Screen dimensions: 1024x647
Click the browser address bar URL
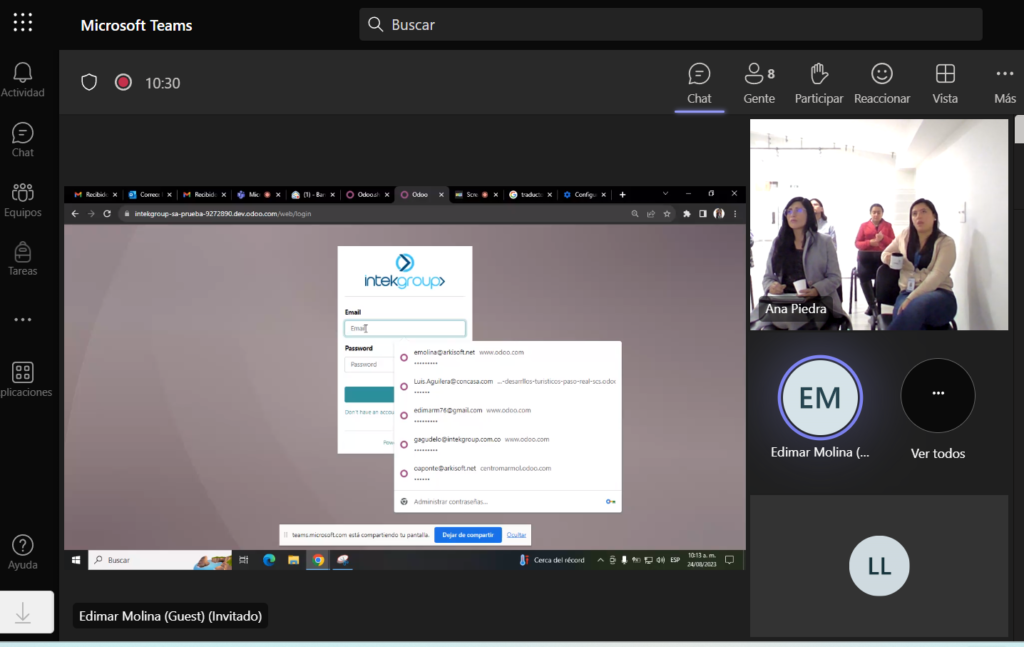tap(223, 213)
